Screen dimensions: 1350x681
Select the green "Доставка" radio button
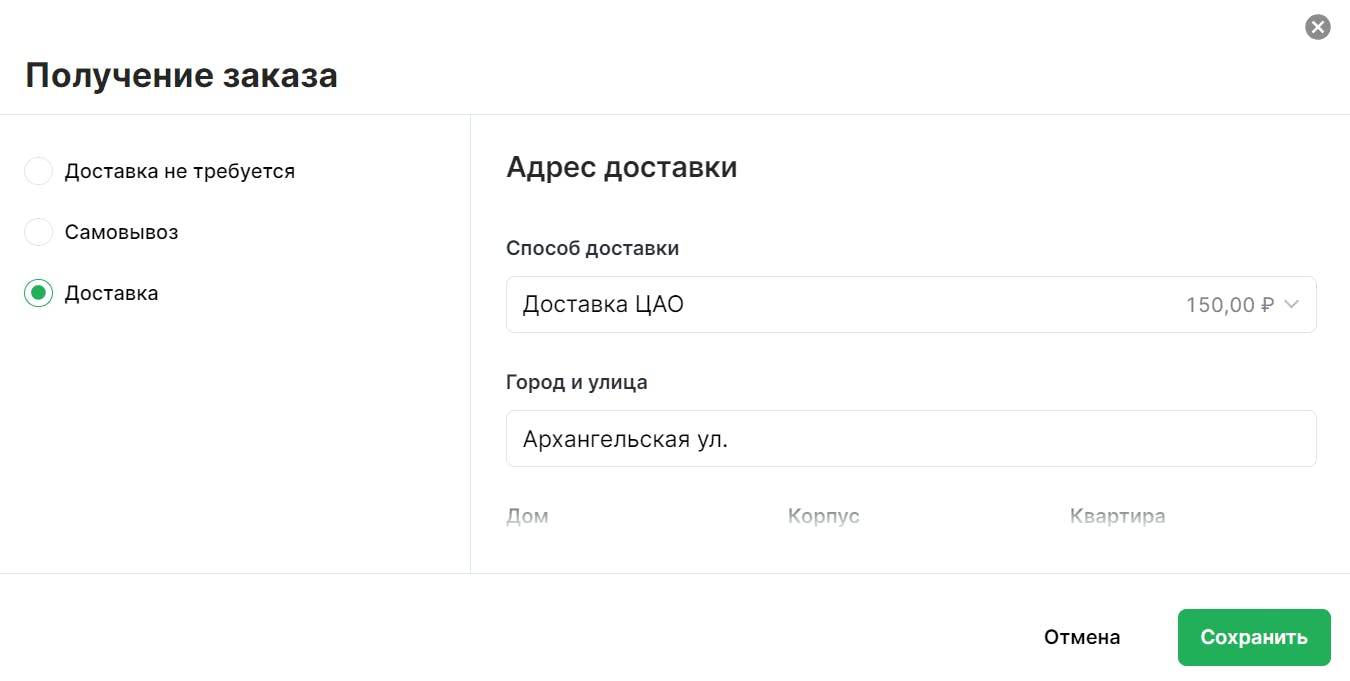[x=38, y=293]
